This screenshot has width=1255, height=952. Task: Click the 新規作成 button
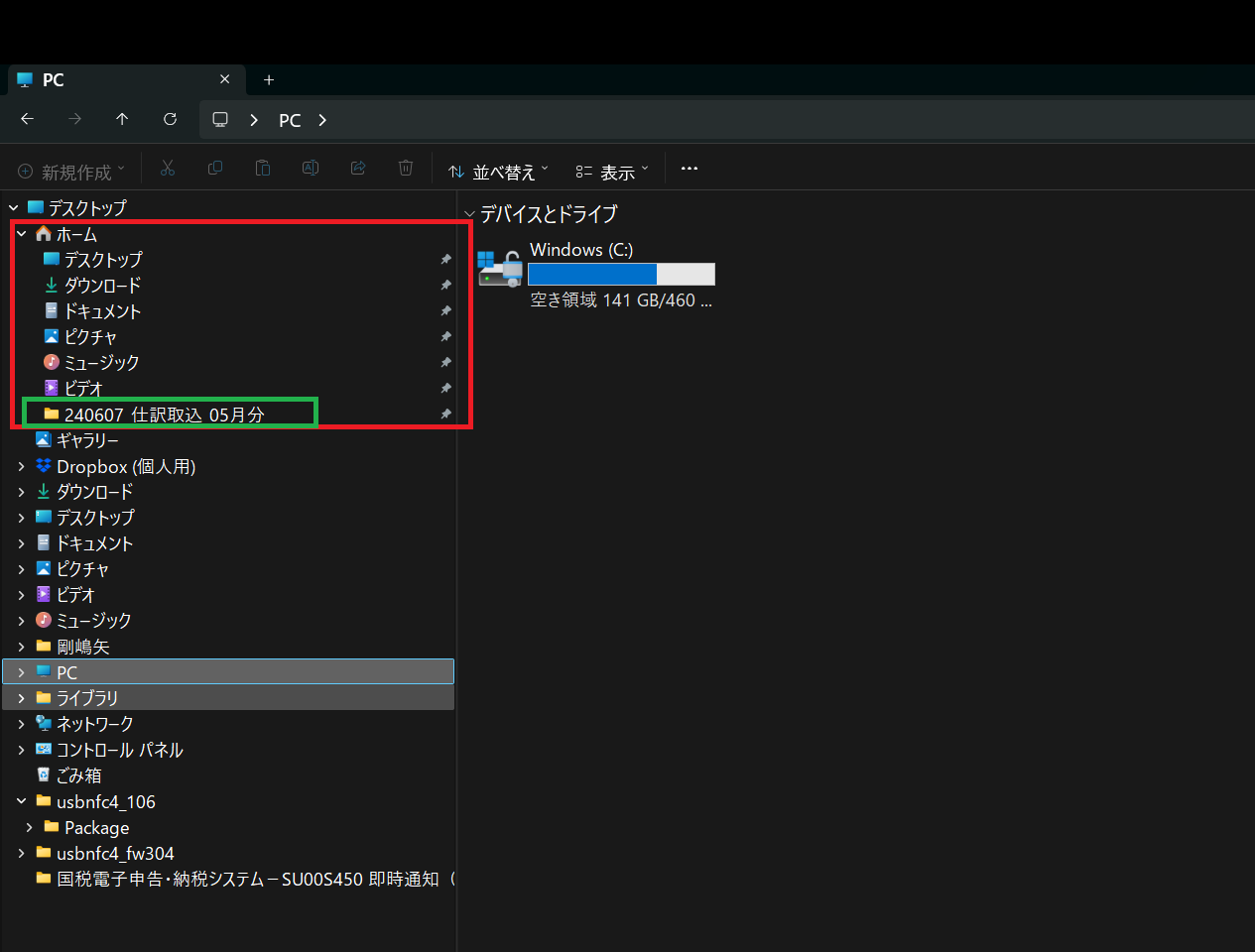coord(71,172)
